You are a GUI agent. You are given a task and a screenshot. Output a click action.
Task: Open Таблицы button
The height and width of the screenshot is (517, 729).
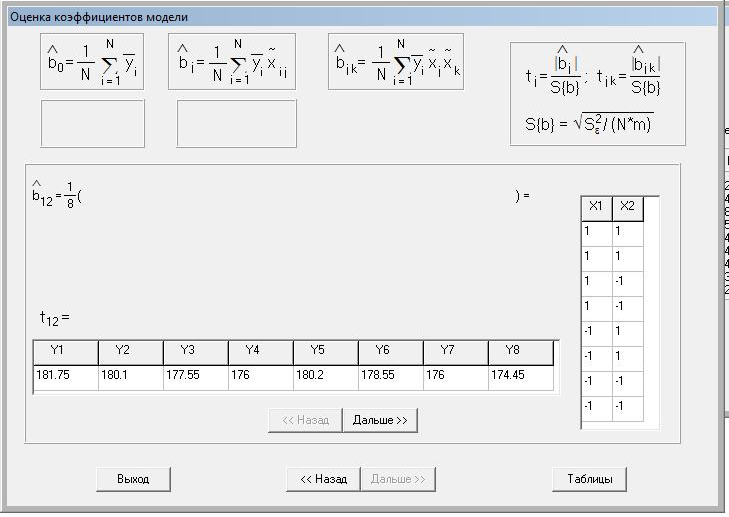(x=590, y=479)
